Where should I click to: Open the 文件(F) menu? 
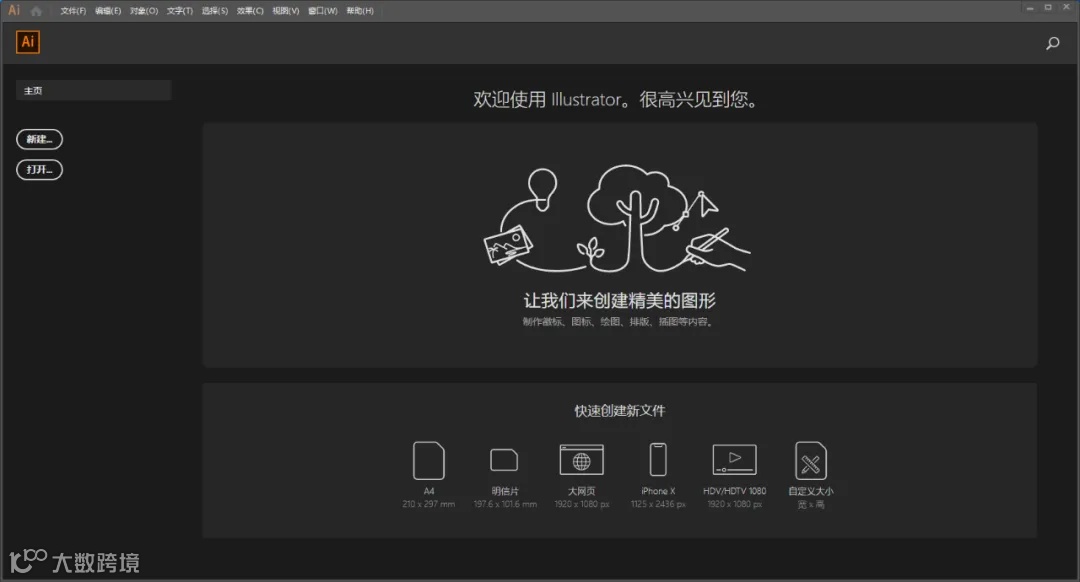(x=73, y=11)
